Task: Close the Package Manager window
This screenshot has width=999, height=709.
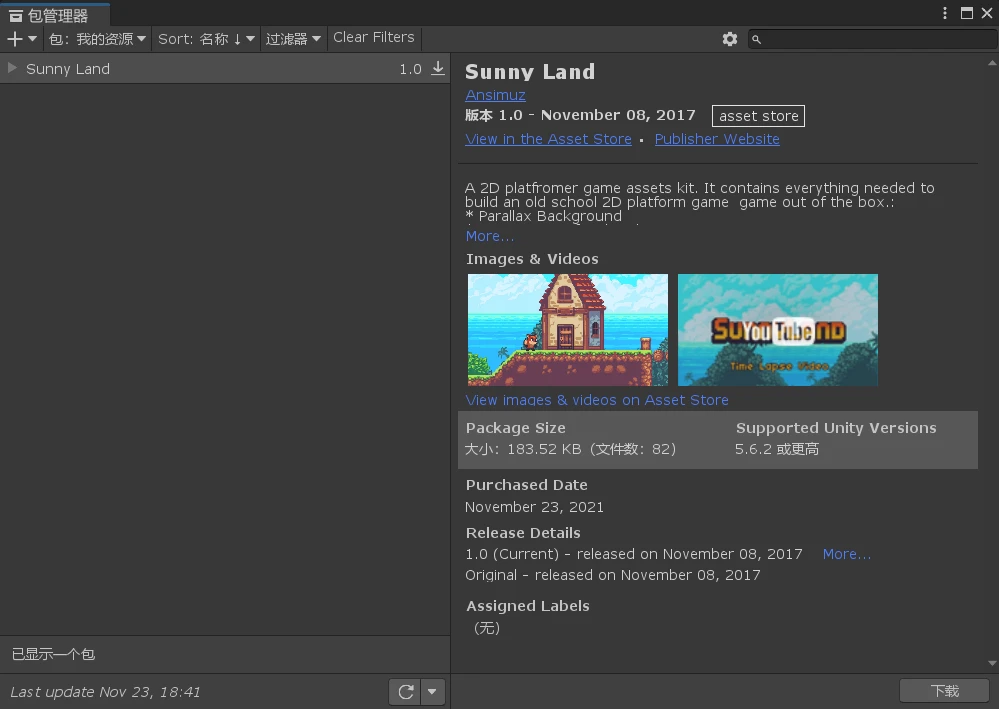Action: point(987,13)
